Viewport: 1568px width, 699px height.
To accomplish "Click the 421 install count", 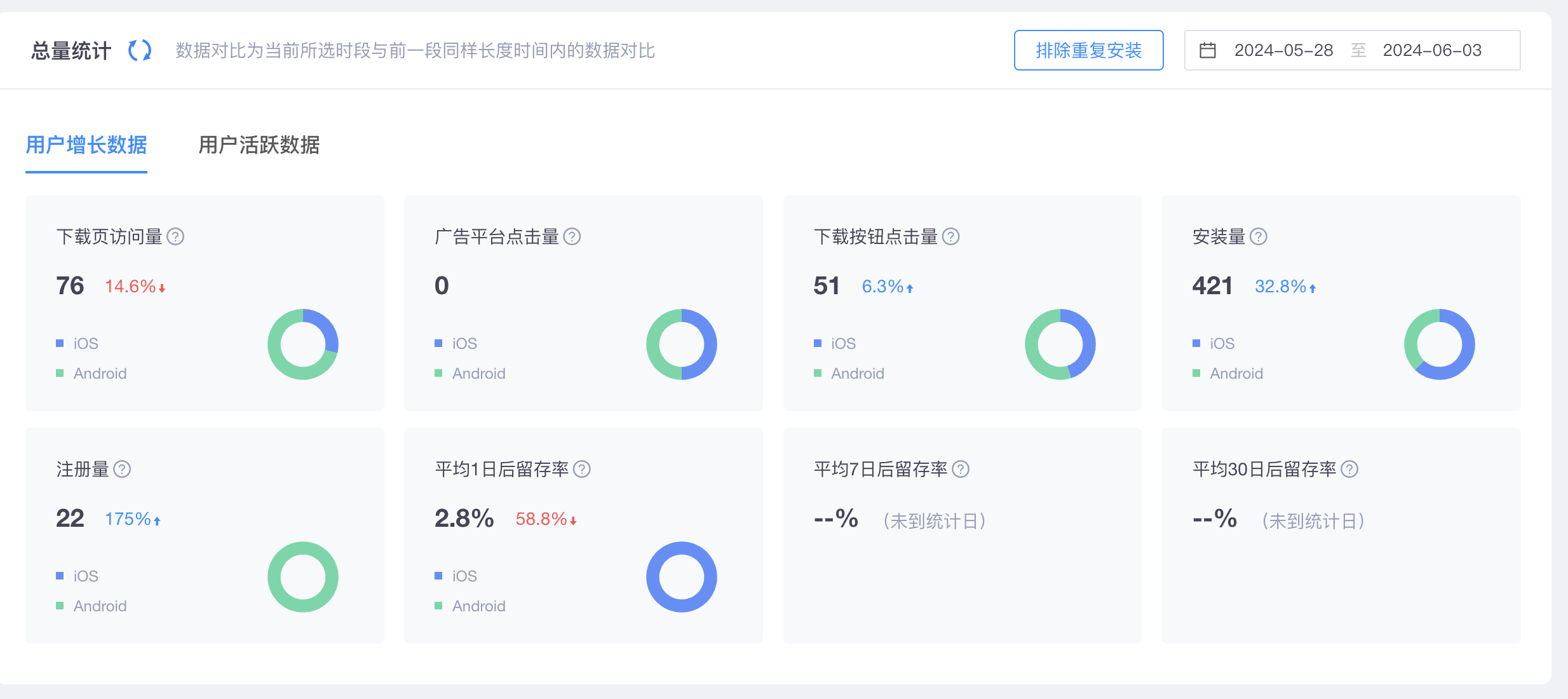I will tap(1212, 285).
